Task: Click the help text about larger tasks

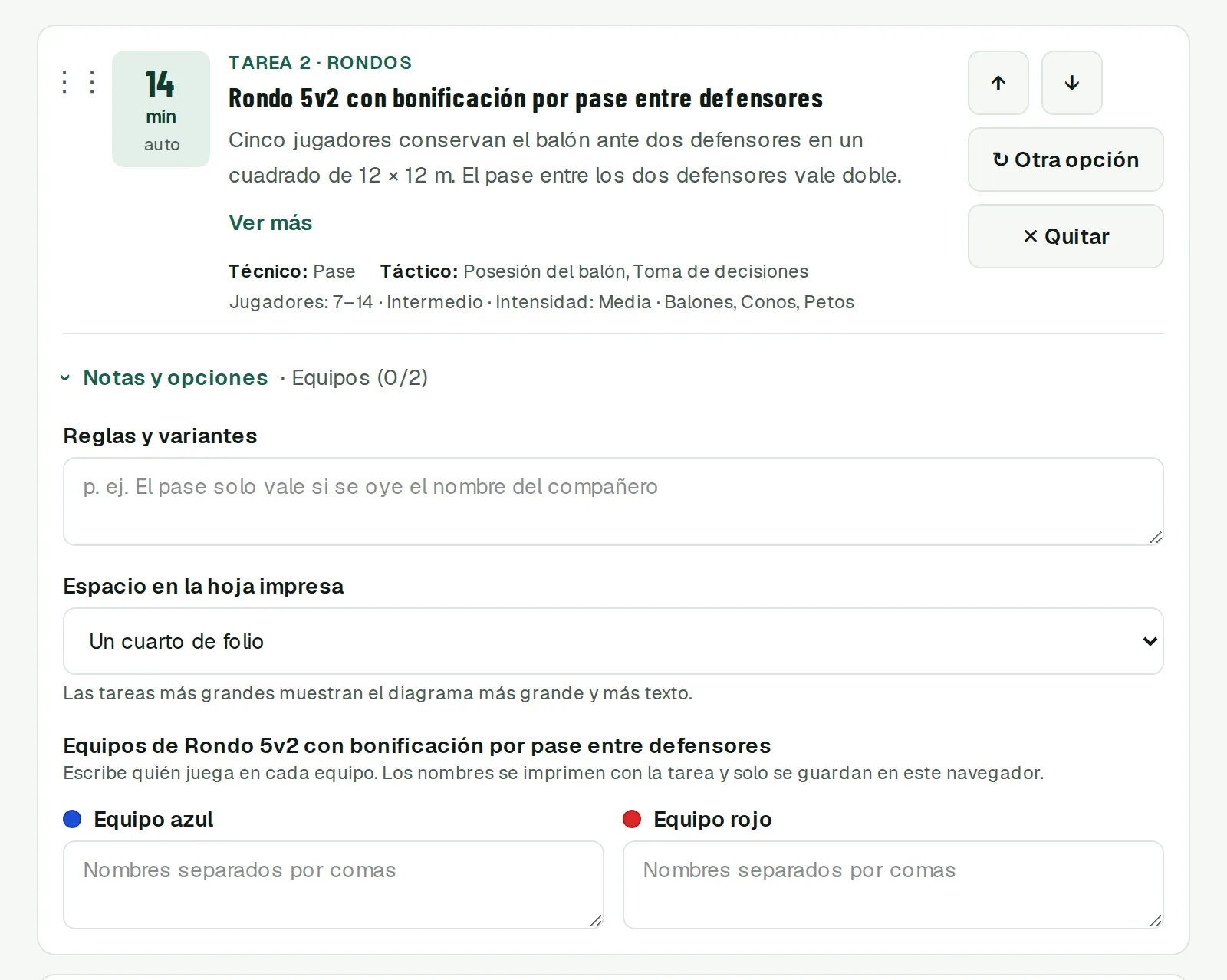Action: point(377,693)
